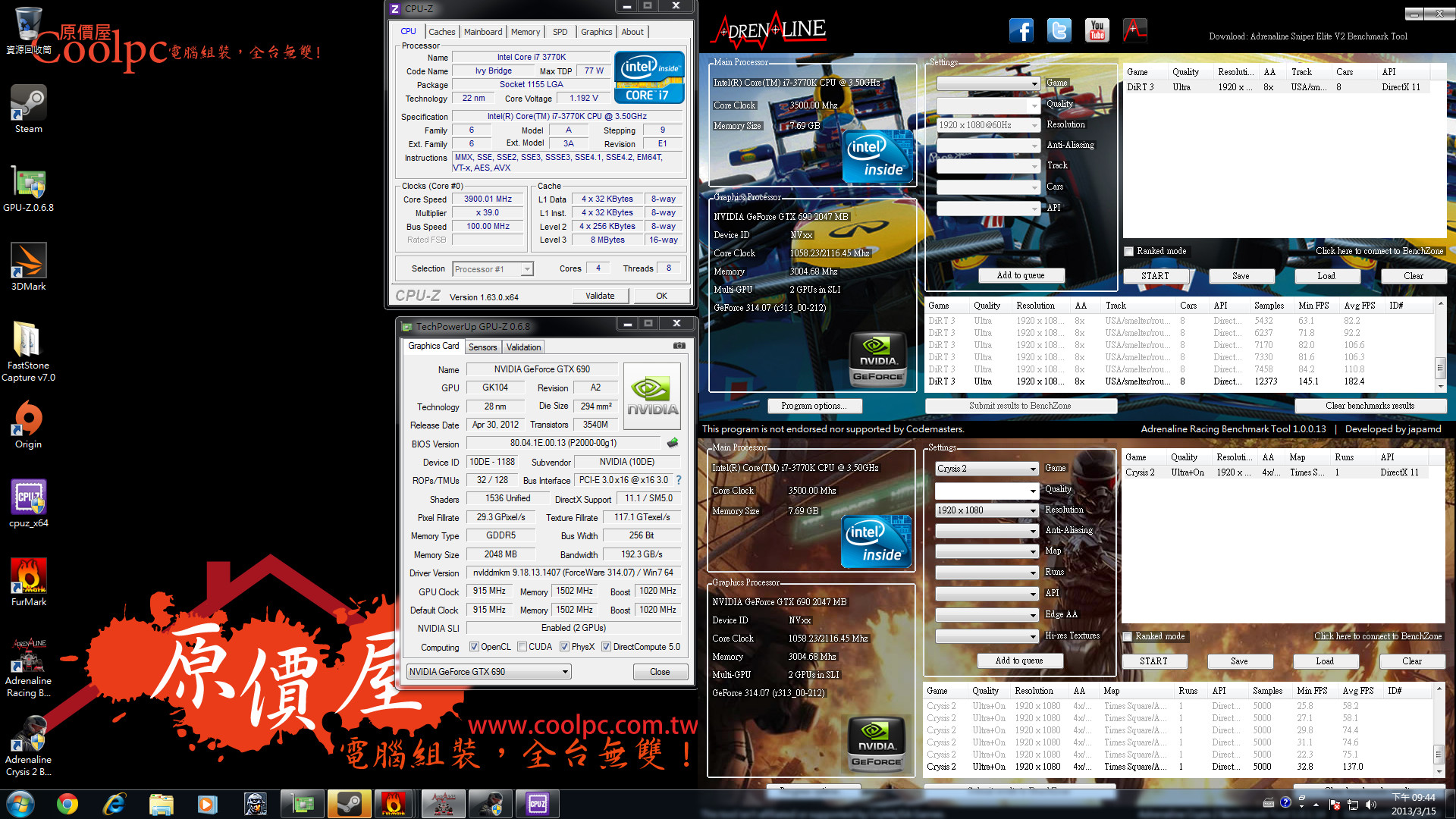Open the Track dropdown in Racing Benchmark

tap(988, 166)
